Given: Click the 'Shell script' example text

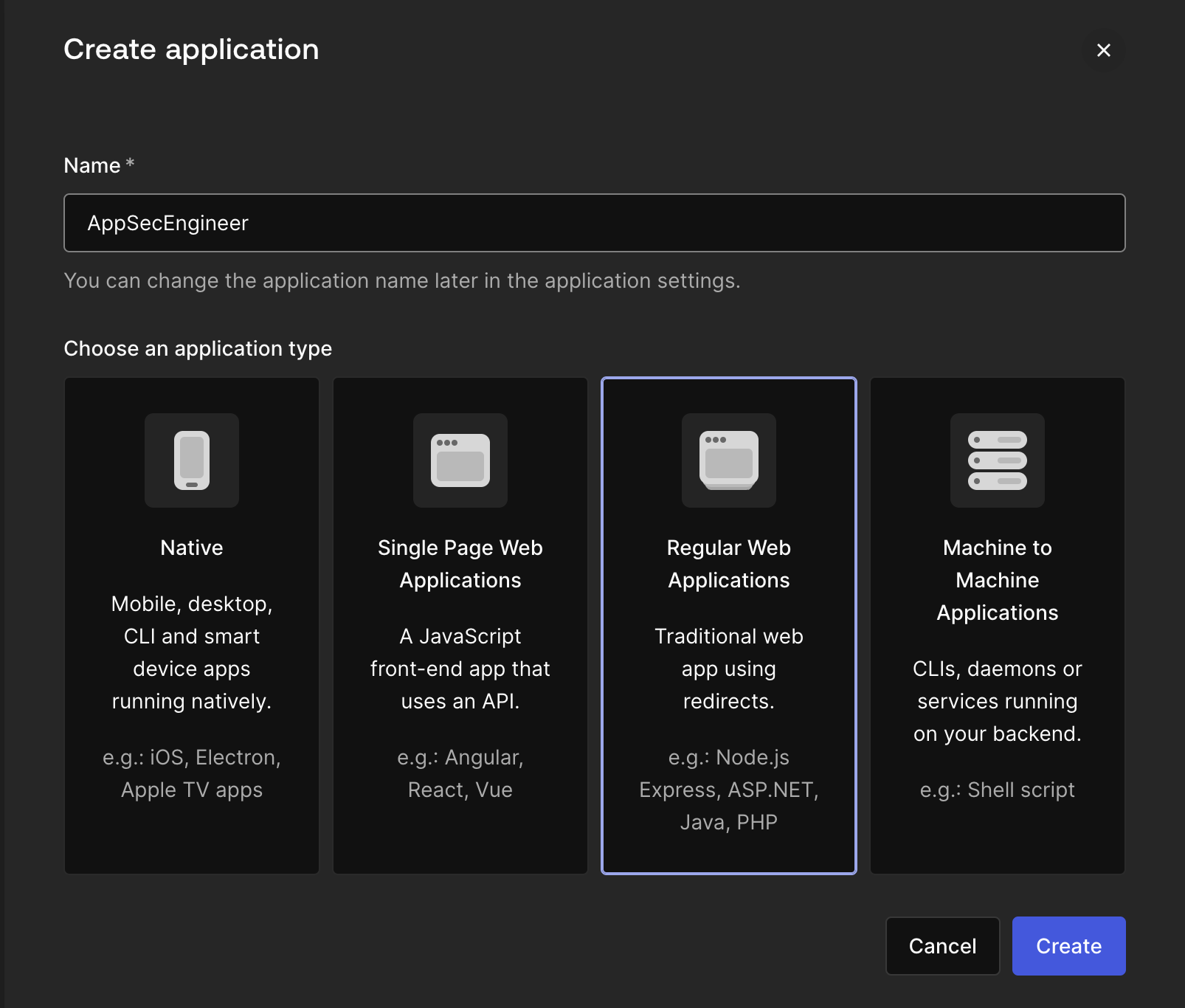Looking at the screenshot, I should click(x=998, y=790).
